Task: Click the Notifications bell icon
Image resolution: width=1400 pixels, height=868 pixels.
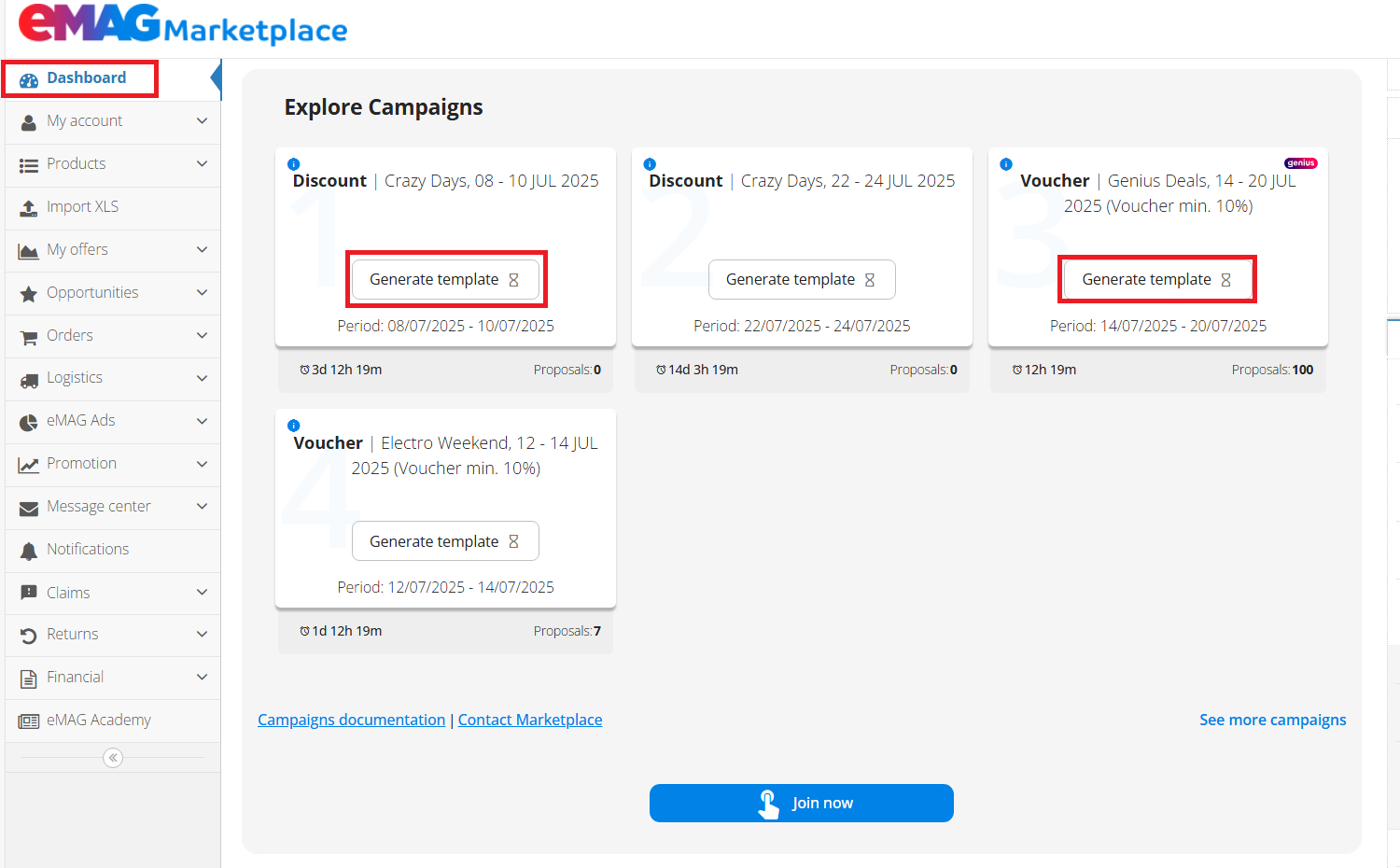Action: 29,551
